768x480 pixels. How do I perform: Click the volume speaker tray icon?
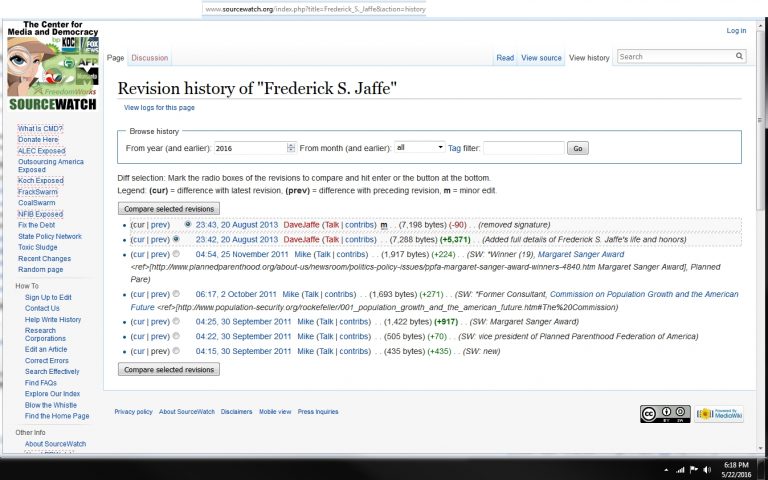(x=707, y=469)
